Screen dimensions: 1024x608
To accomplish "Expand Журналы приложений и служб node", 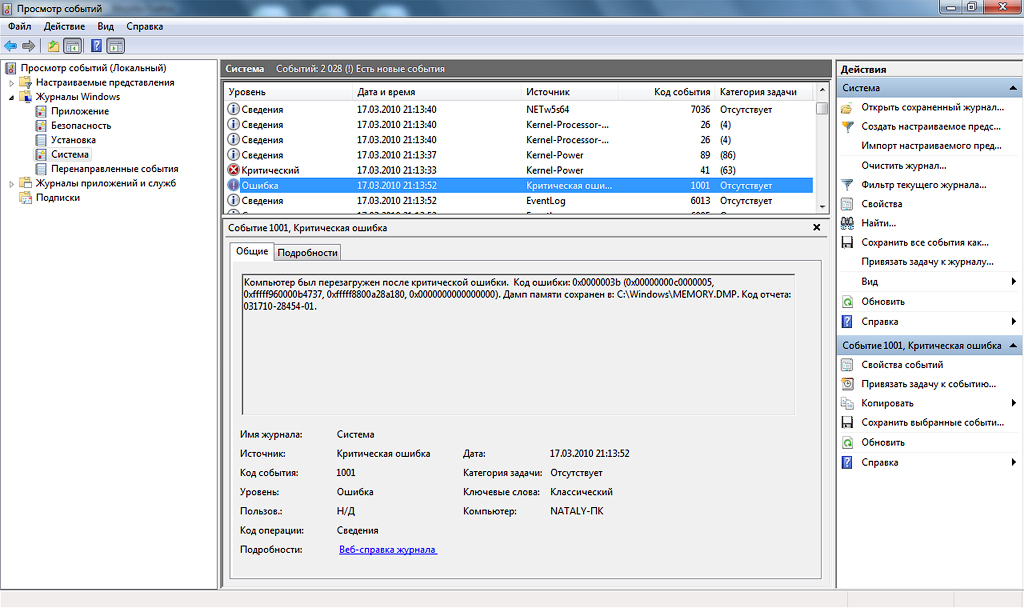I will pos(12,184).
